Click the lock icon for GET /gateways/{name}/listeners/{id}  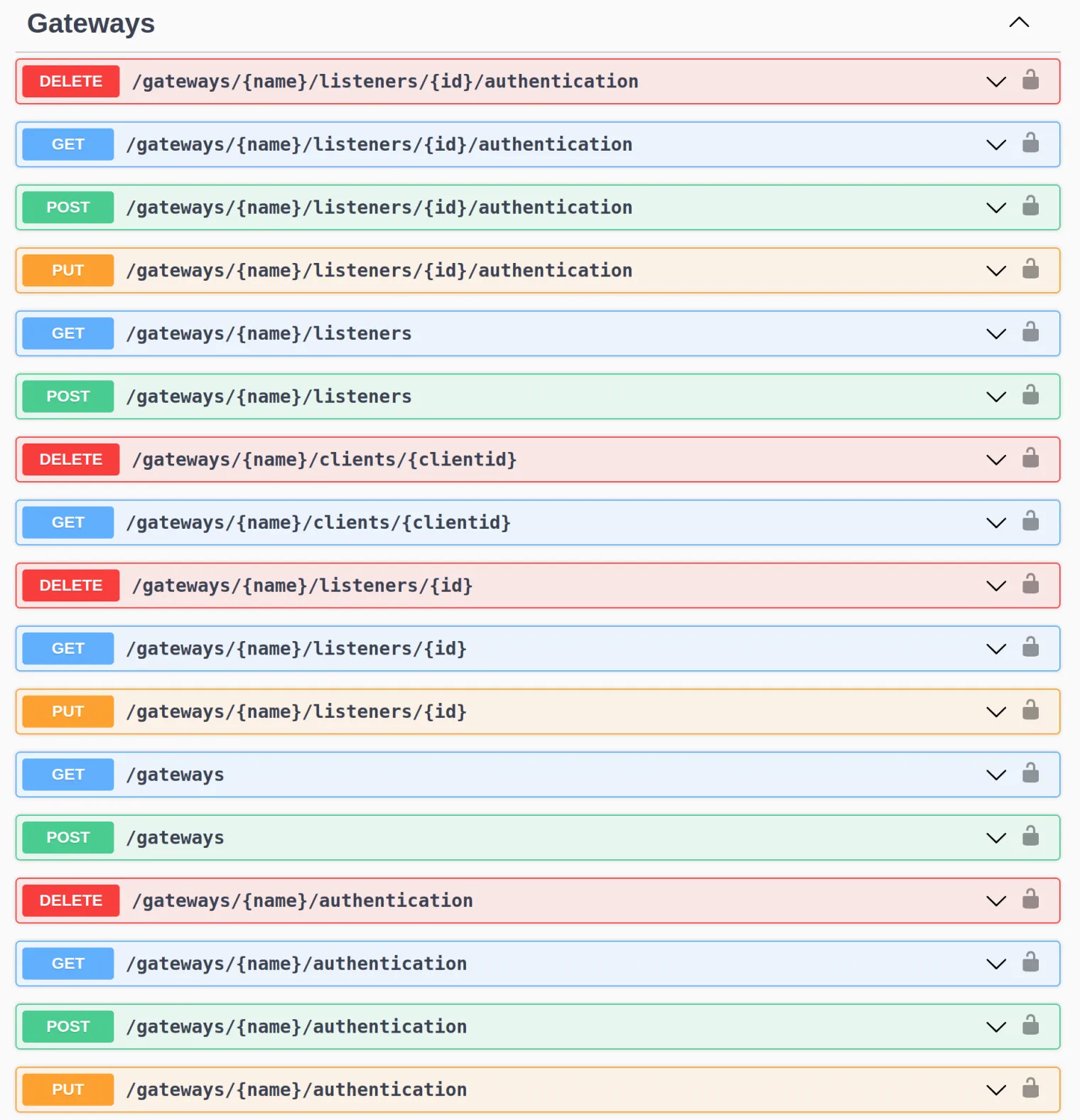click(1030, 647)
